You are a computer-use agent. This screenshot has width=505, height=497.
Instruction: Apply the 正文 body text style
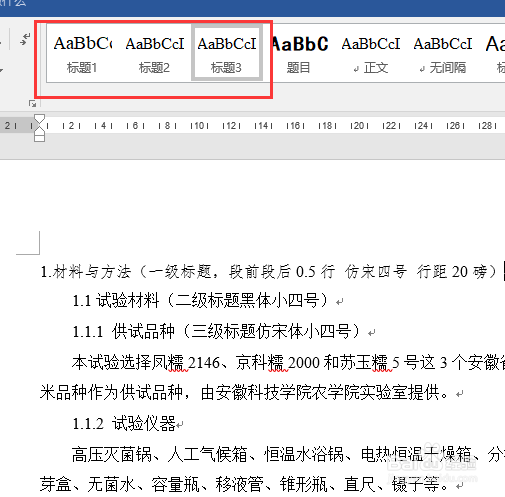371,53
